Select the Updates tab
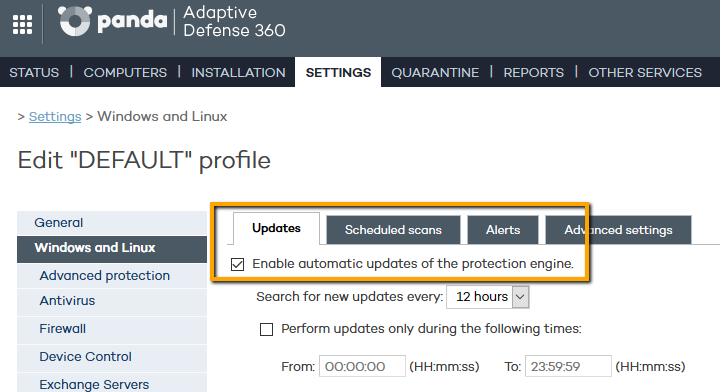 pos(276,228)
